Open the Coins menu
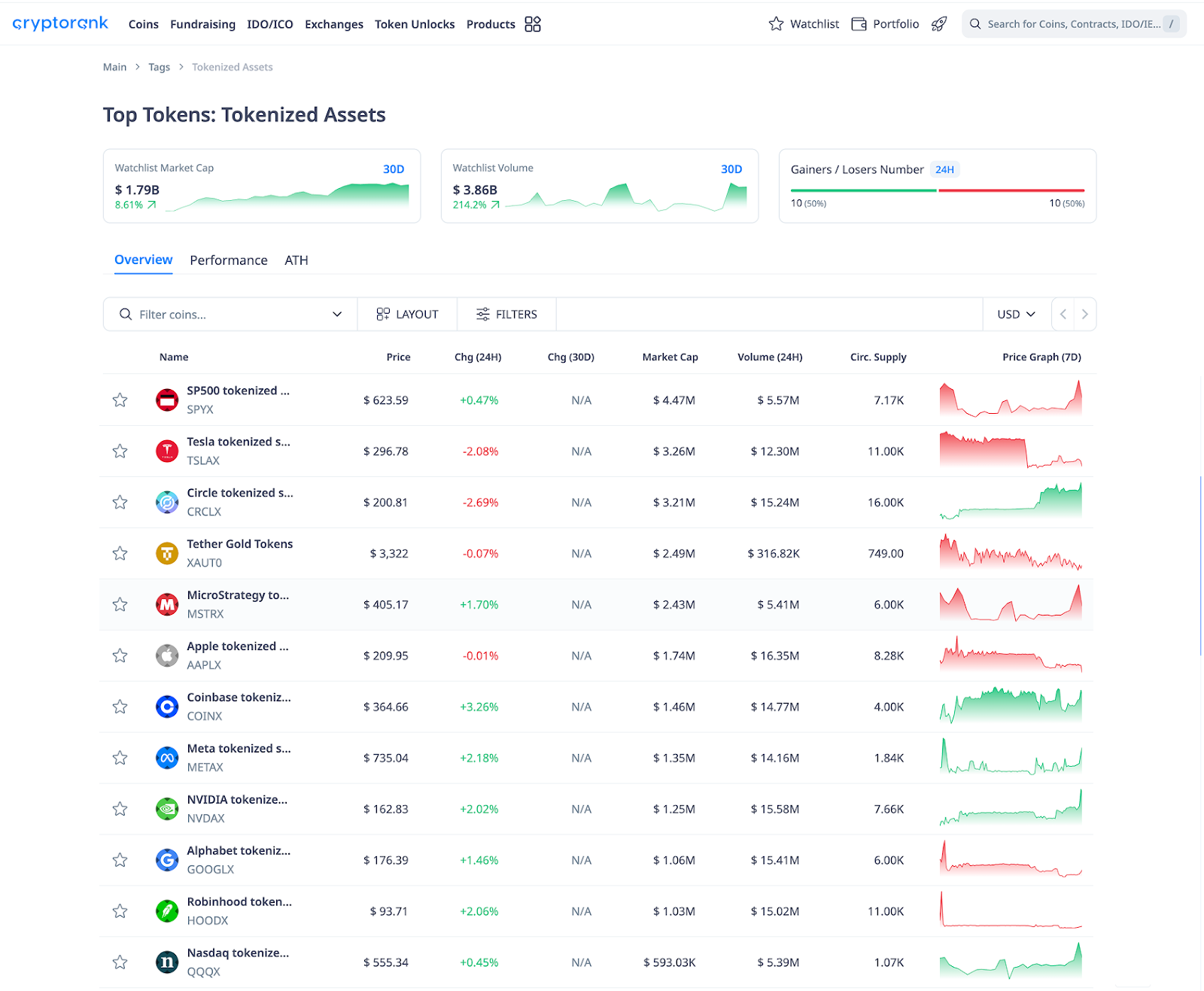 point(144,24)
